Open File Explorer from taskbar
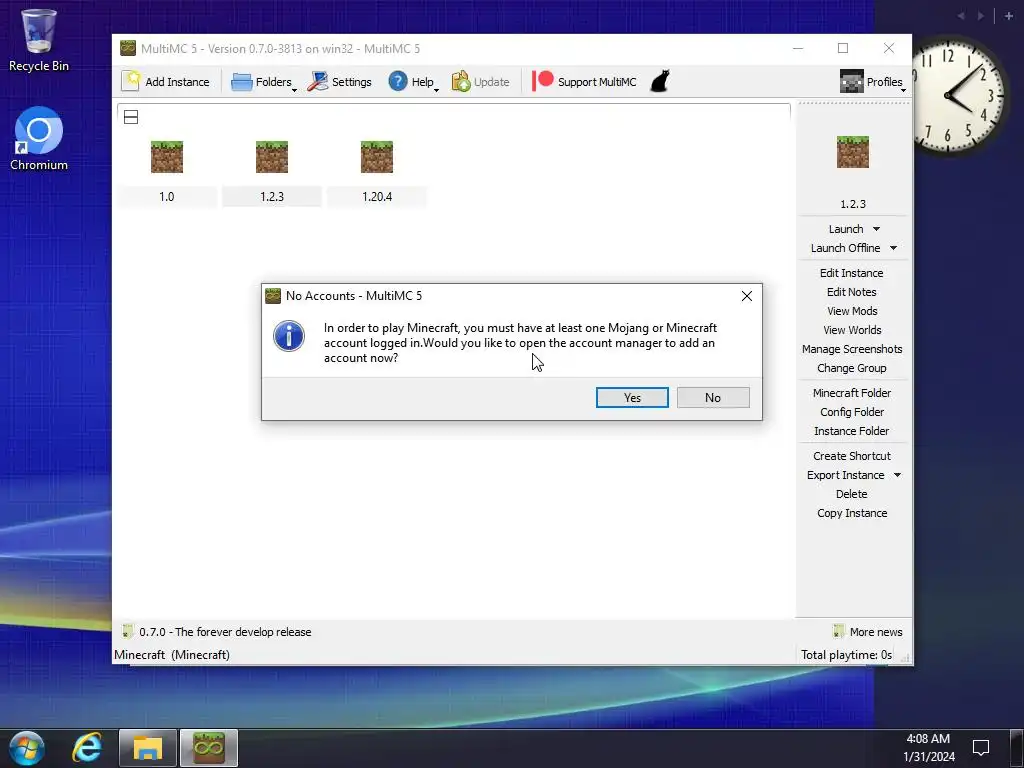This screenshot has width=1024, height=768. click(x=148, y=748)
